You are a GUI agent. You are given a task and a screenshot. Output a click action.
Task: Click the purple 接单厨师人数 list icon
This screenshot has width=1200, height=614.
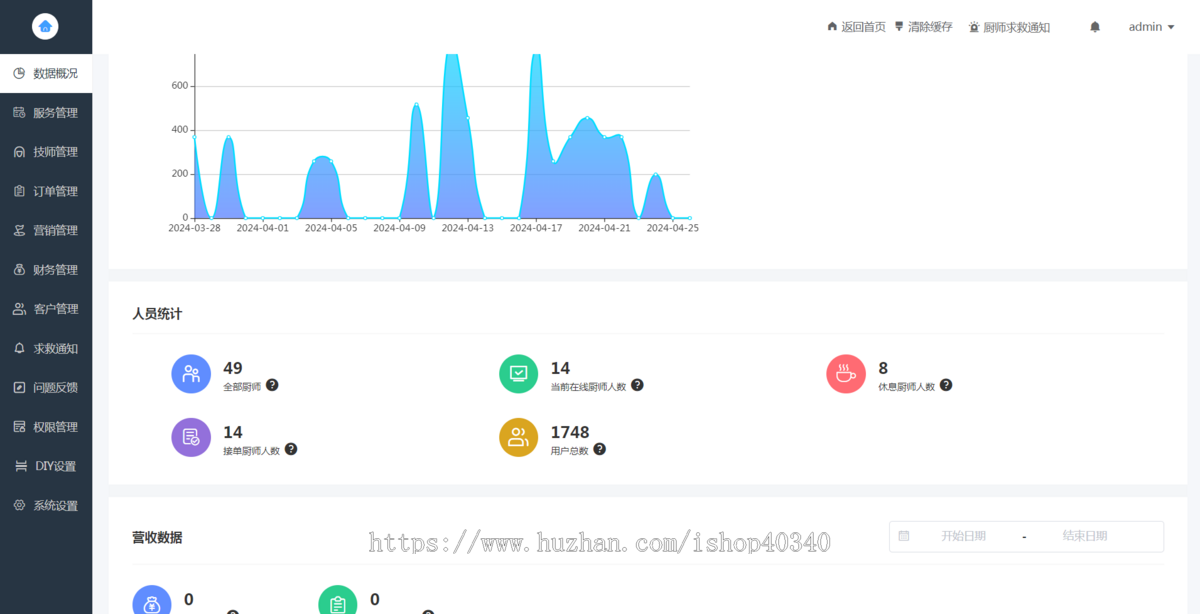(x=191, y=438)
